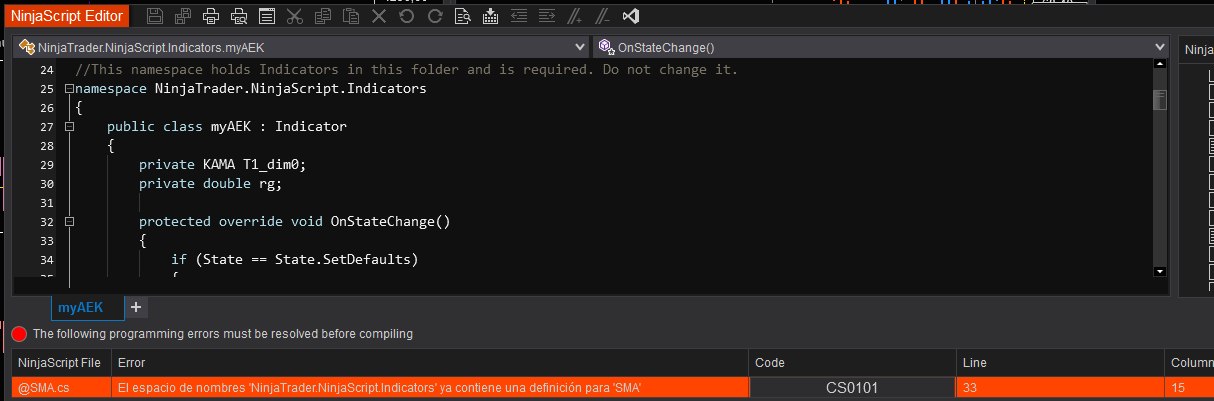1214x401 pixels.
Task: Collapse the myAEK class block on line 27
Action: point(69,127)
